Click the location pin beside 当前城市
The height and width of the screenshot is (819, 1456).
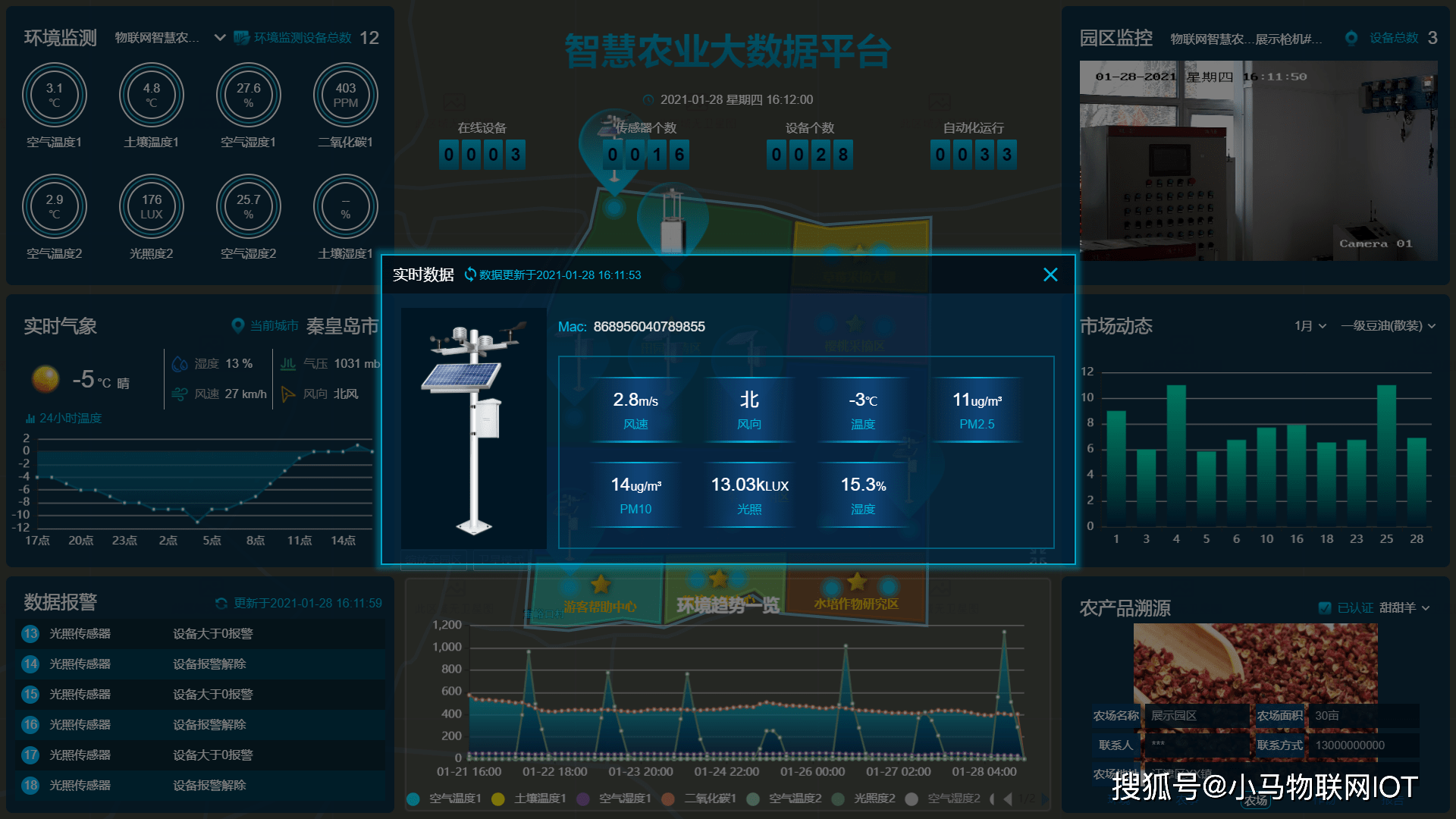237,325
